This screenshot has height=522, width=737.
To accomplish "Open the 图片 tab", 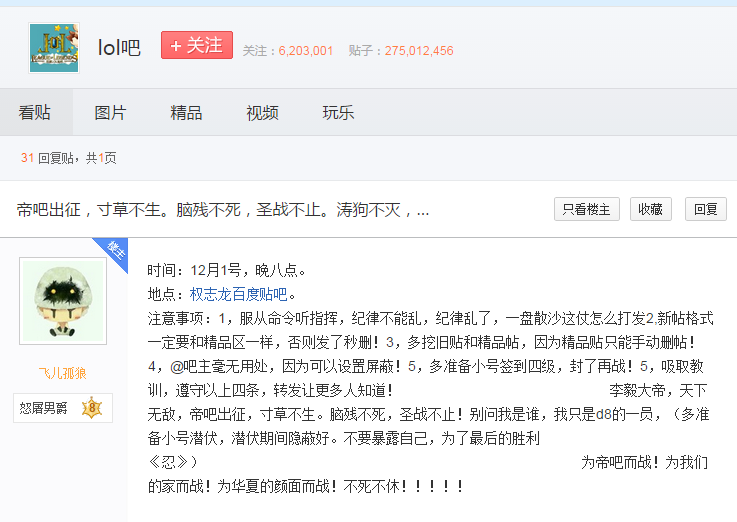I will tap(110, 113).
